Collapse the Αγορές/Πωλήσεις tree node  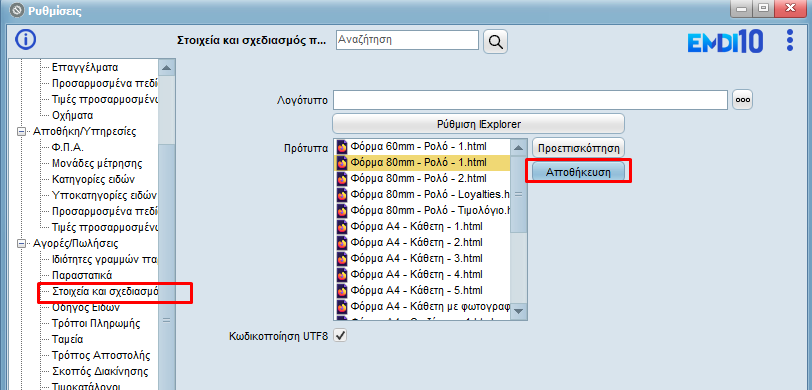pyautogui.click(x=22, y=243)
